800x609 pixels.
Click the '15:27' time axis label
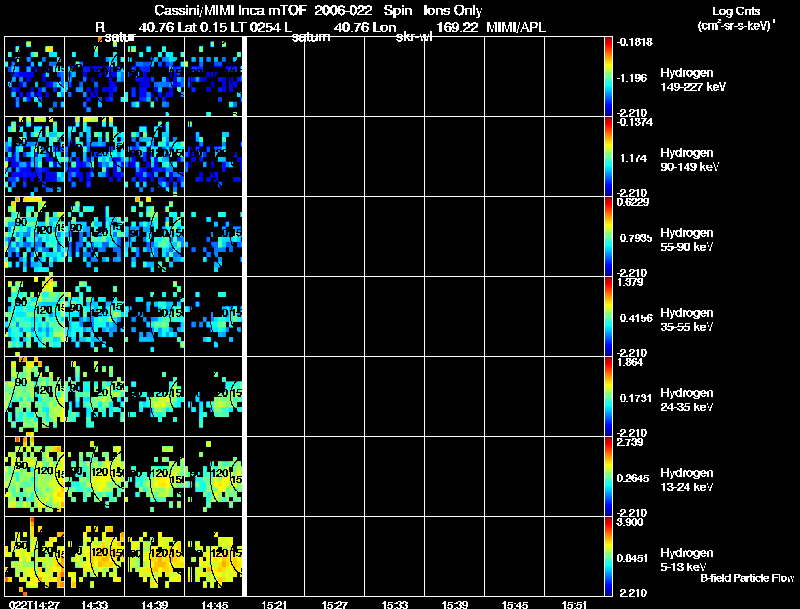(335, 604)
